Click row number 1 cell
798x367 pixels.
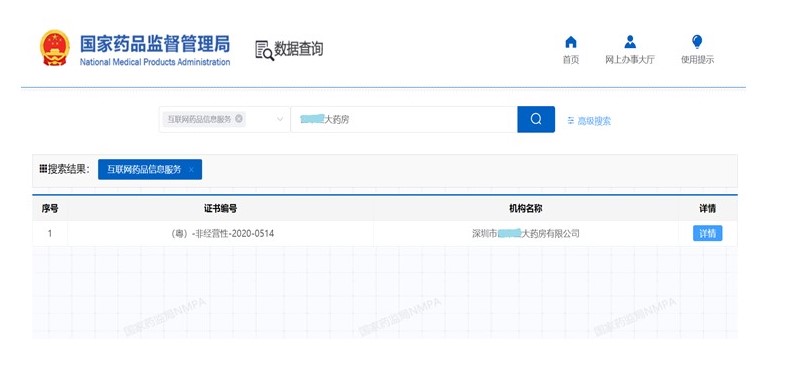[50, 234]
